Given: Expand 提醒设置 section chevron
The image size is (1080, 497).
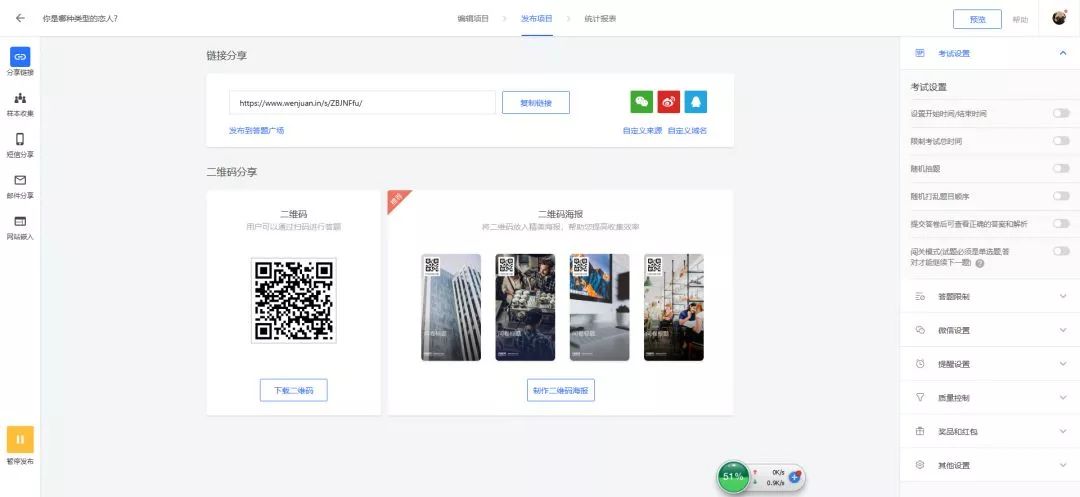Looking at the screenshot, I should [x=1063, y=364].
